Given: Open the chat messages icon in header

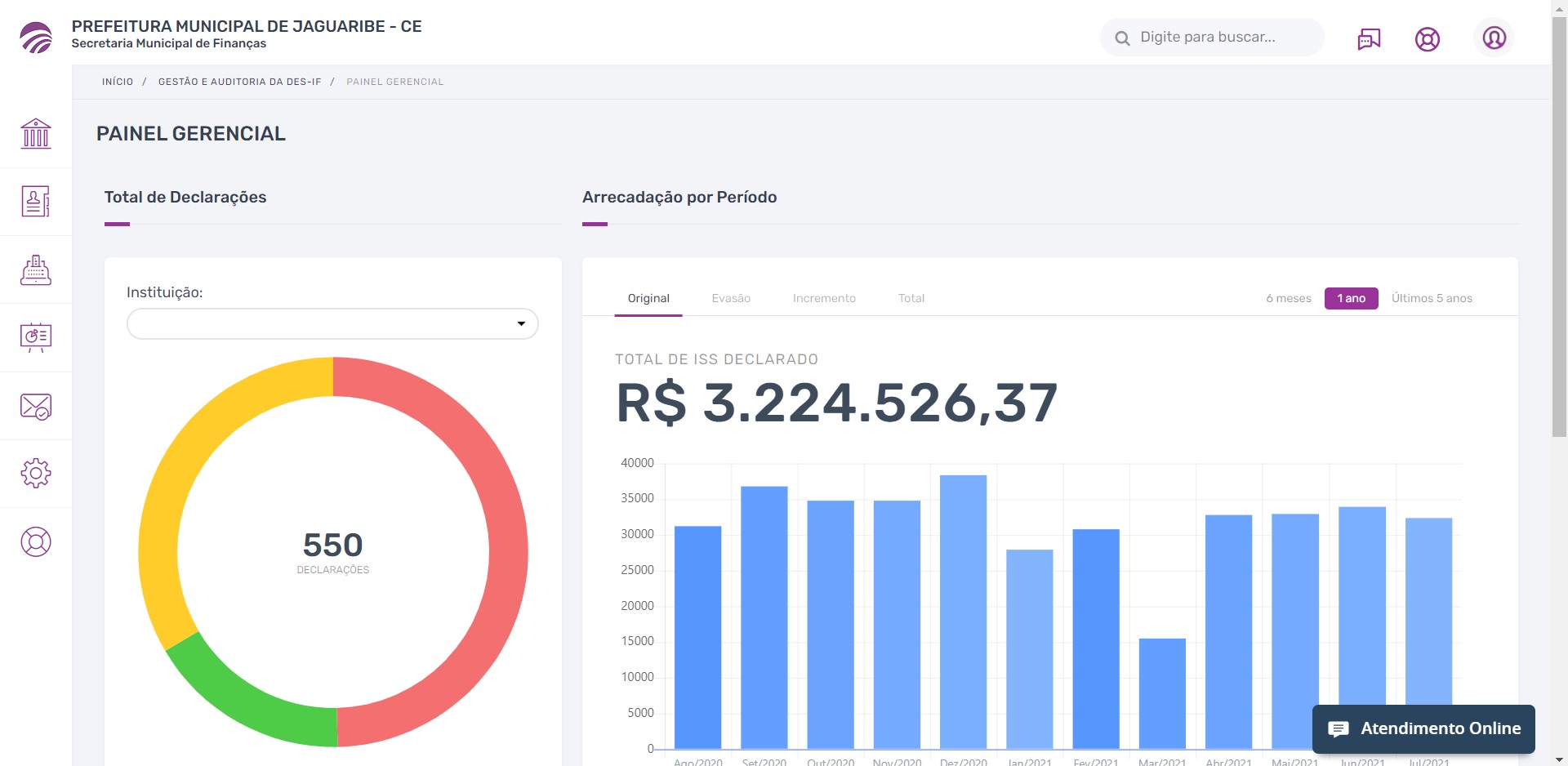Looking at the screenshot, I should click(x=1369, y=38).
